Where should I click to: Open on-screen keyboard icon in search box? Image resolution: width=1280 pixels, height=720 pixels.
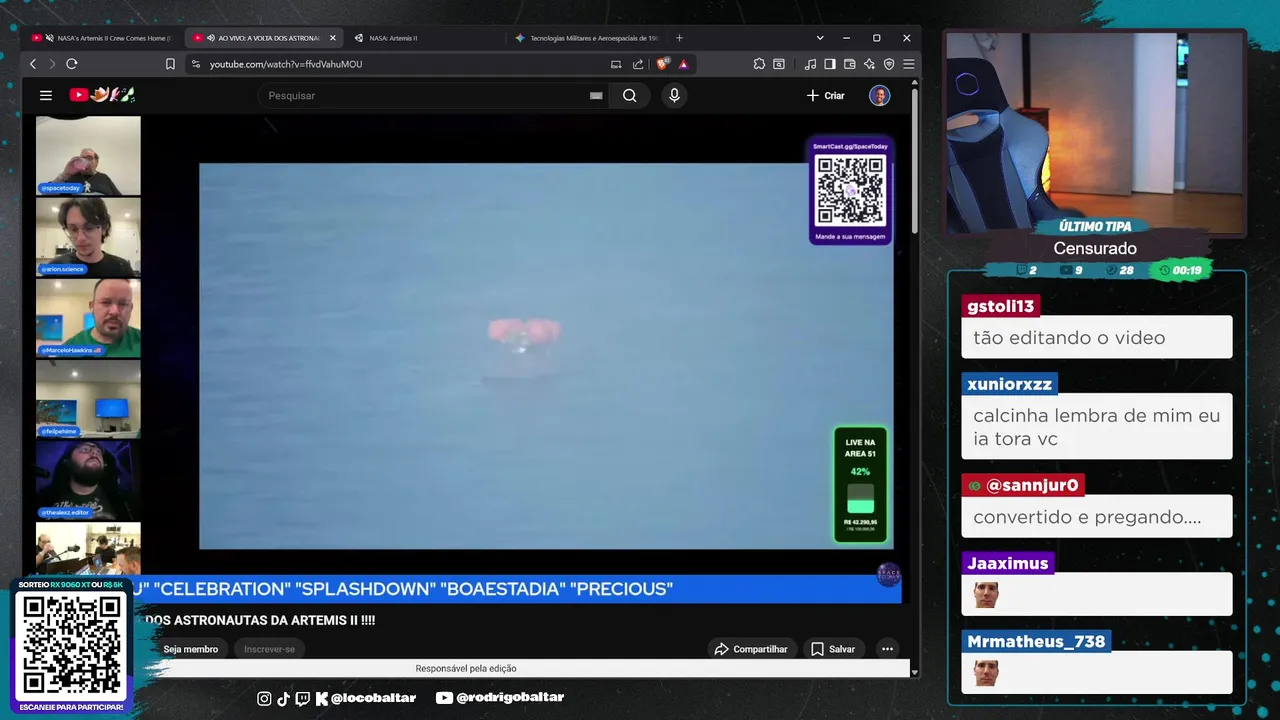coord(596,95)
